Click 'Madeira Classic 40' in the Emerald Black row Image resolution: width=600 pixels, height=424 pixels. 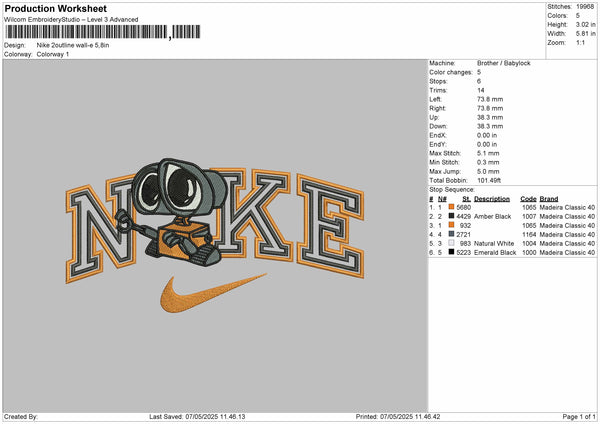[567, 253]
